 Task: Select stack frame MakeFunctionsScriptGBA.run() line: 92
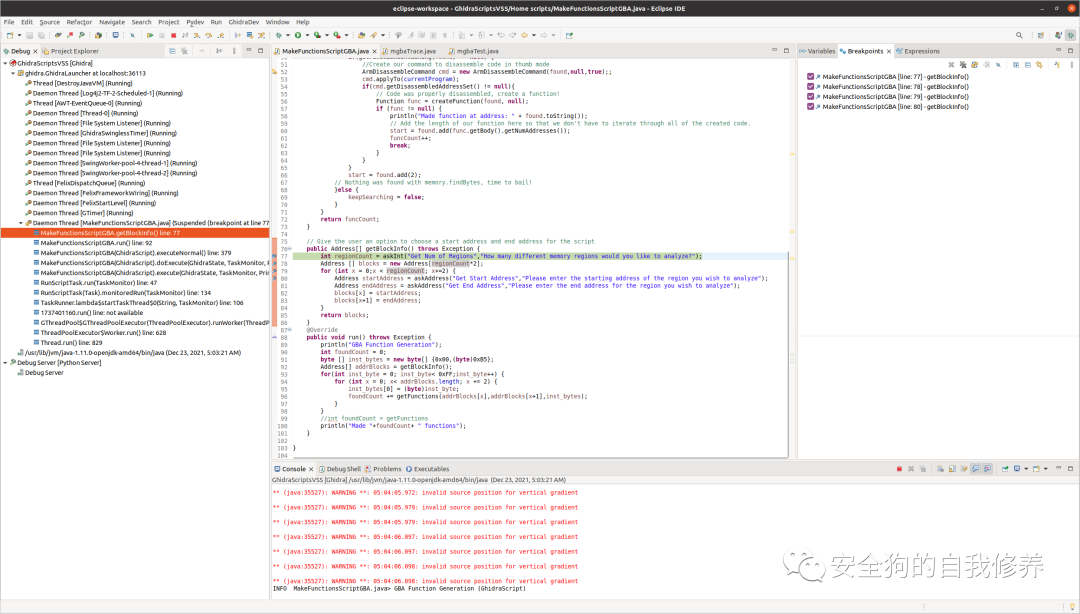tap(96, 243)
